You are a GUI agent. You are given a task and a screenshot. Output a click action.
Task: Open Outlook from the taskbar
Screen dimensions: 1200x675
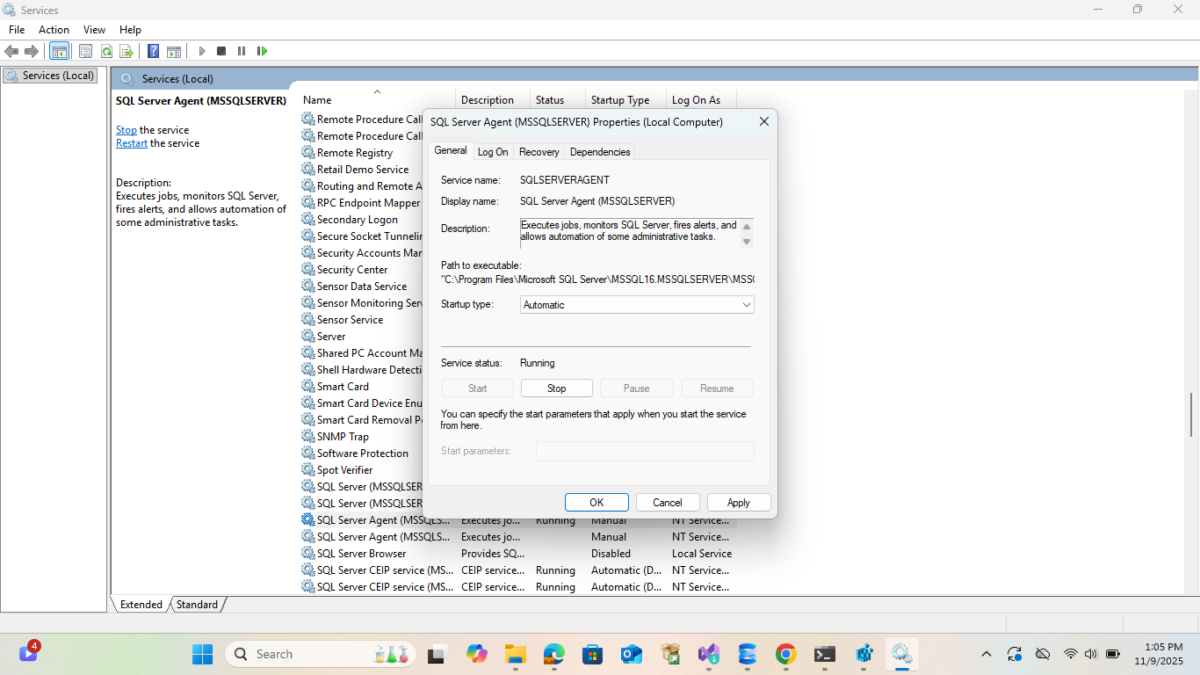631,654
